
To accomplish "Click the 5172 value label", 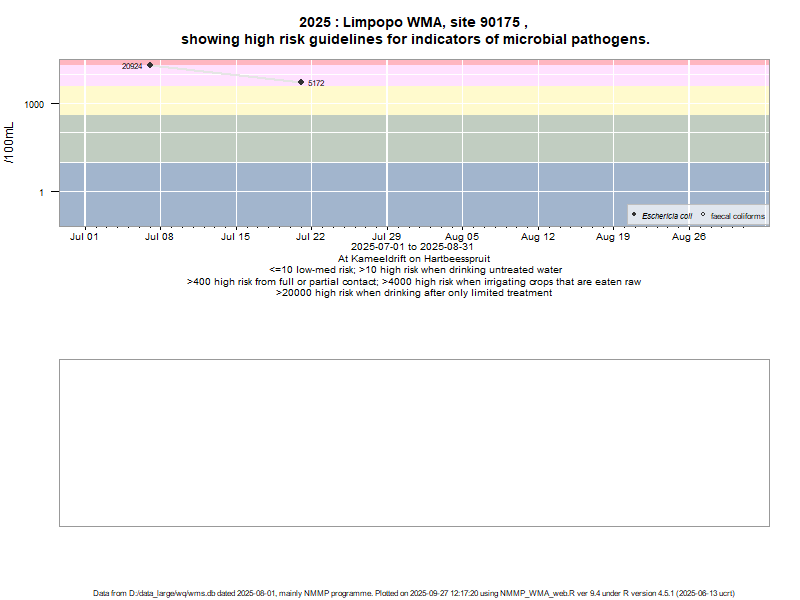I will click(x=316, y=83).
